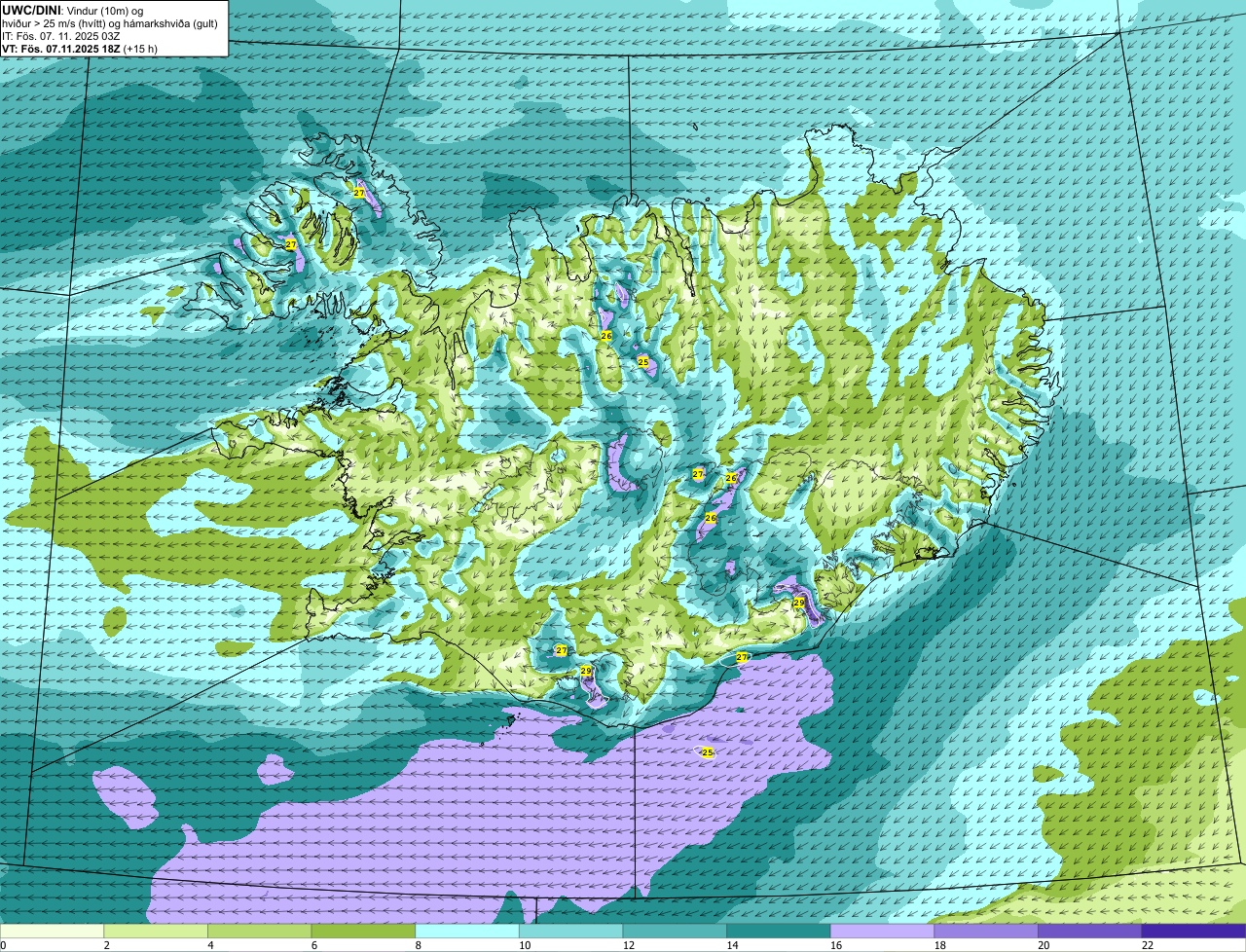Click the legend tick label '14'
Screen dimensions: 1246x952
[732, 945]
